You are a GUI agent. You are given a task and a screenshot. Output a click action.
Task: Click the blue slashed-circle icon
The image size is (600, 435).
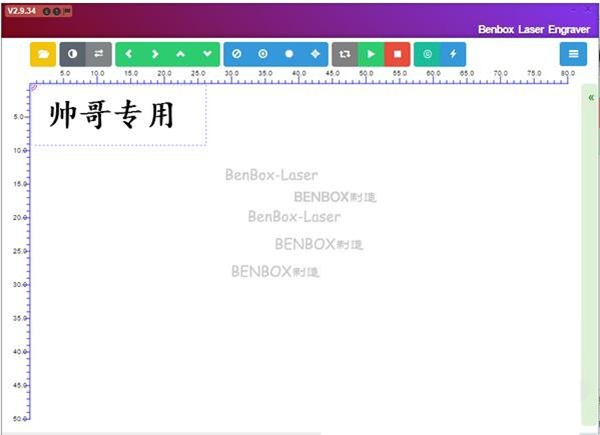pos(236,54)
